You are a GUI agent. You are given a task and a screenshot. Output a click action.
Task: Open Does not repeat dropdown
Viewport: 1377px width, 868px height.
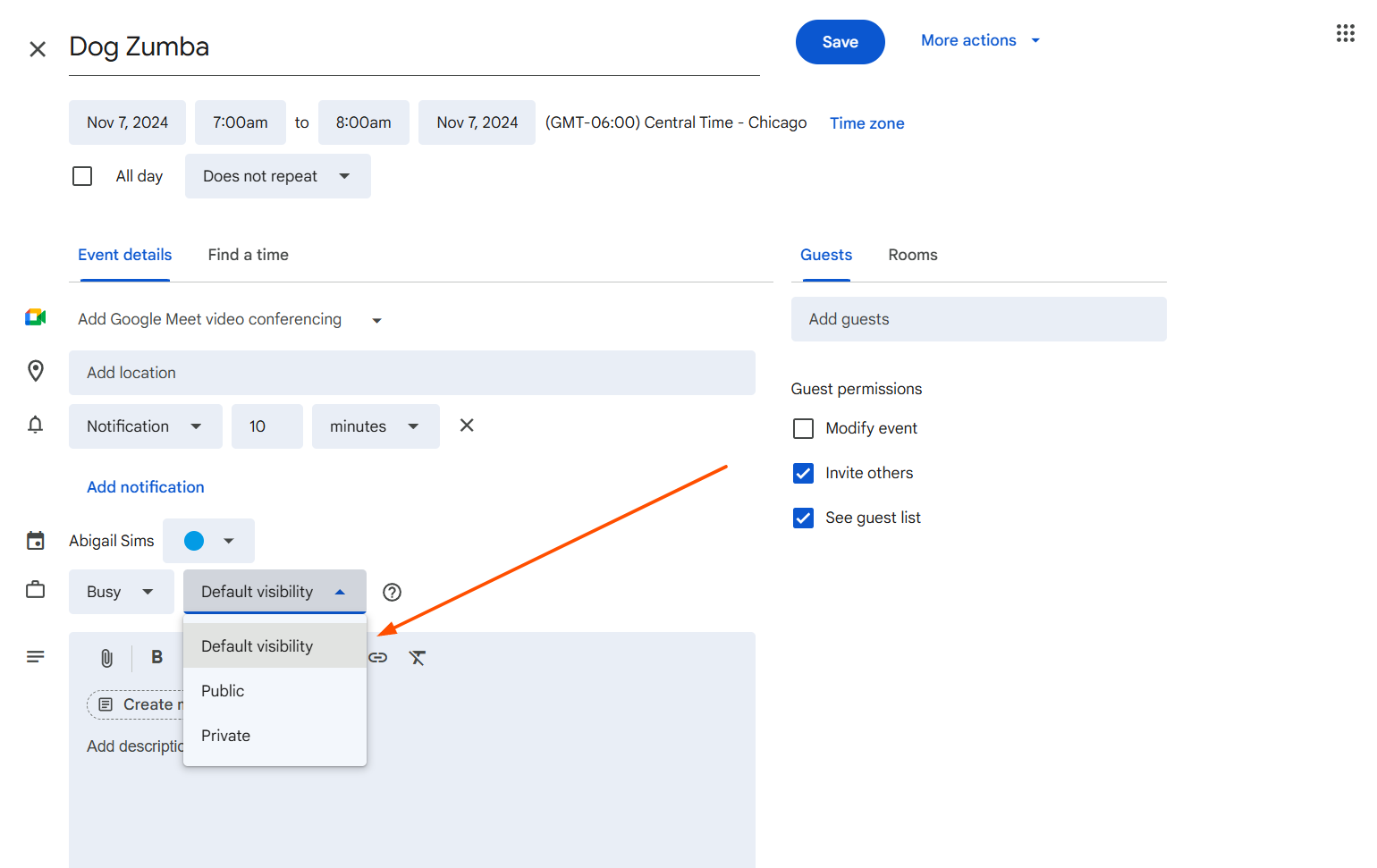click(x=278, y=176)
